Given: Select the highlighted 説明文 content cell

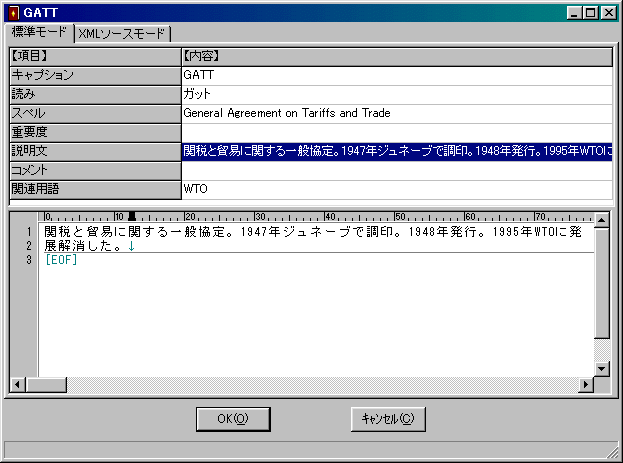Looking at the screenshot, I should [x=396, y=151].
